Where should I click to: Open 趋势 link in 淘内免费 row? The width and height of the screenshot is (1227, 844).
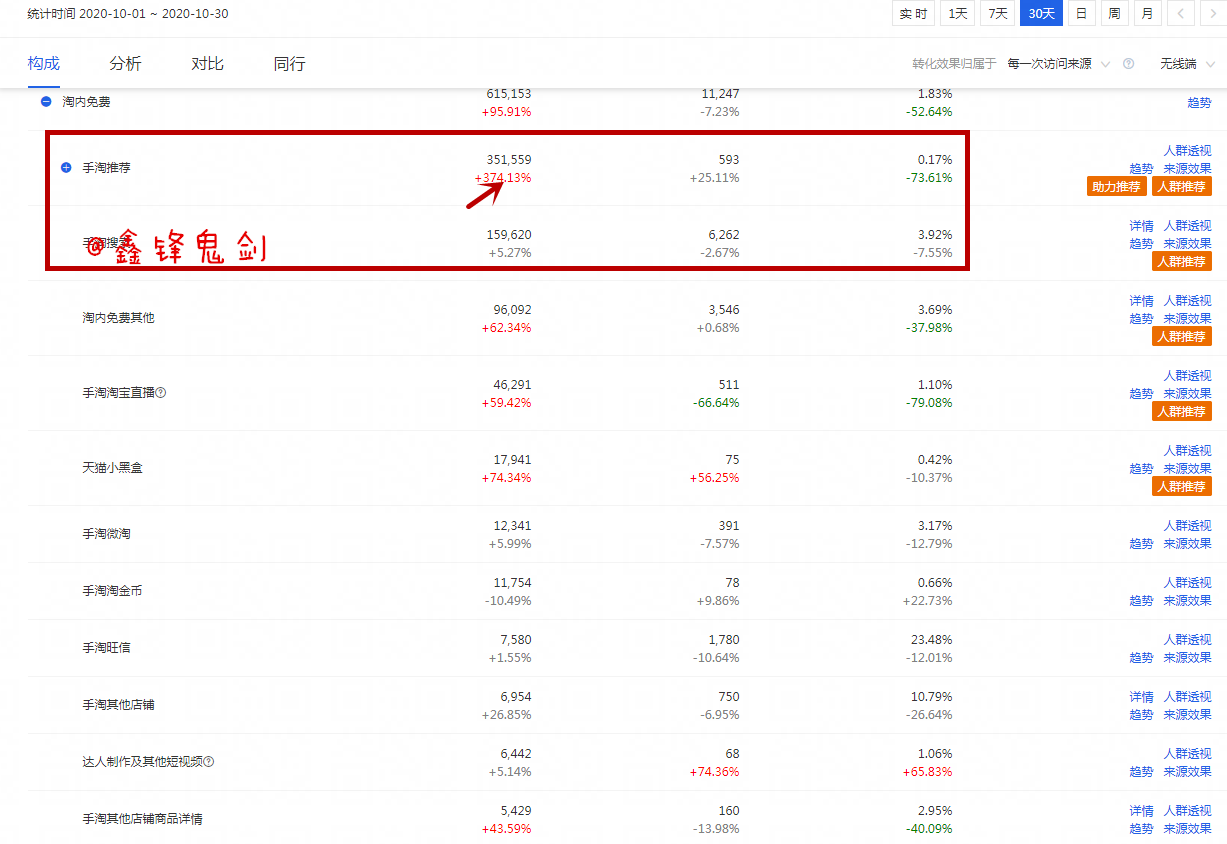click(1199, 103)
